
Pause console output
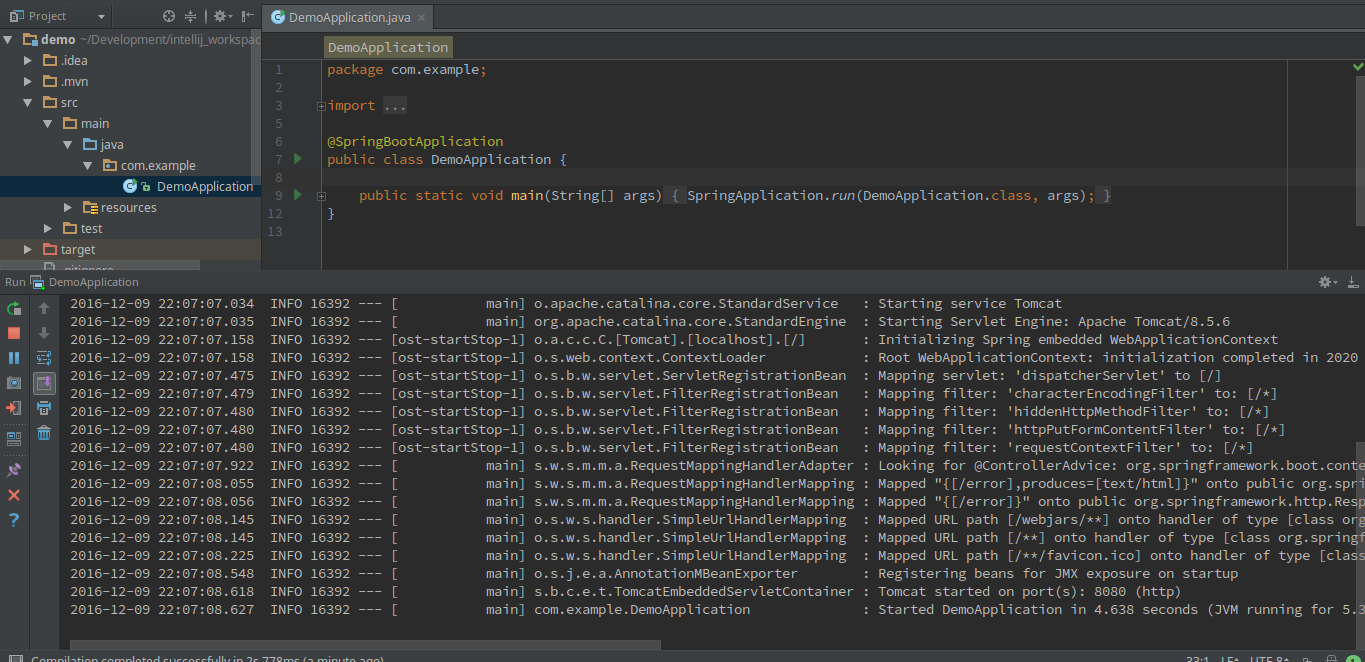pyautogui.click(x=14, y=357)
